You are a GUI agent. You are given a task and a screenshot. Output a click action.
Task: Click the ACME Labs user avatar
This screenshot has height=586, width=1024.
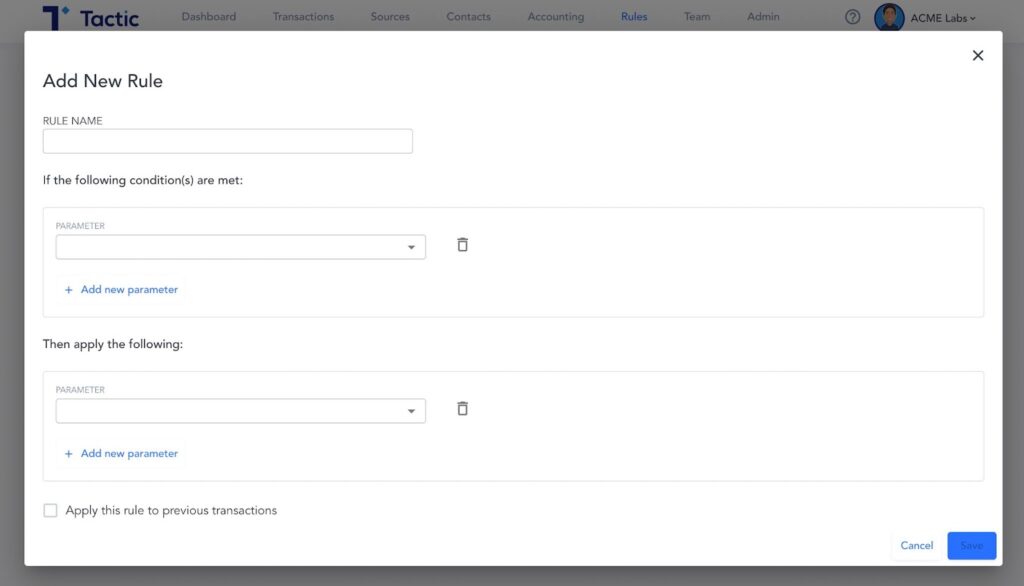tap(889, 17)
